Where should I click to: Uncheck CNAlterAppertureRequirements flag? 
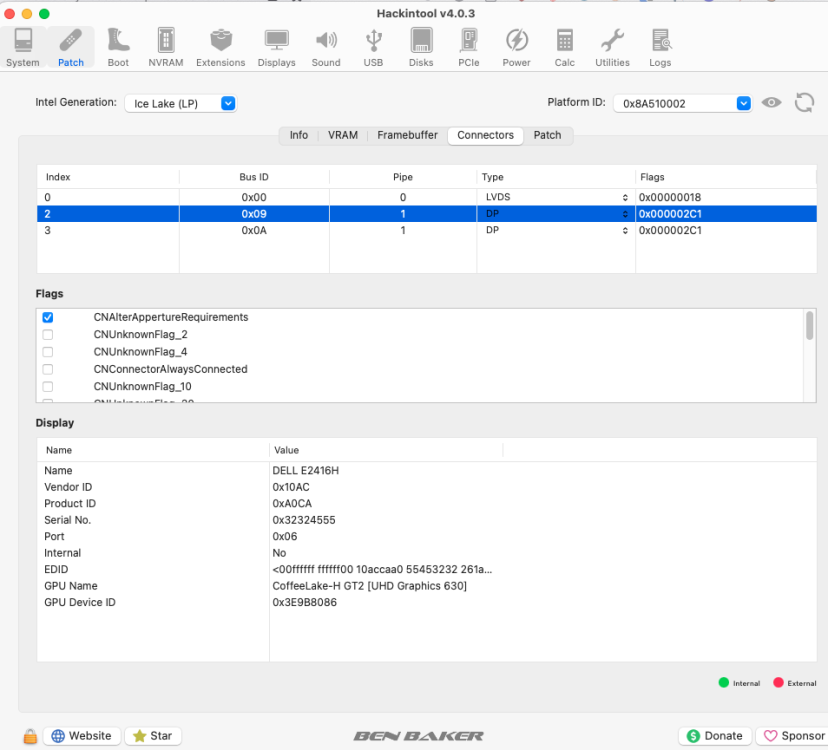coord(48,317)
